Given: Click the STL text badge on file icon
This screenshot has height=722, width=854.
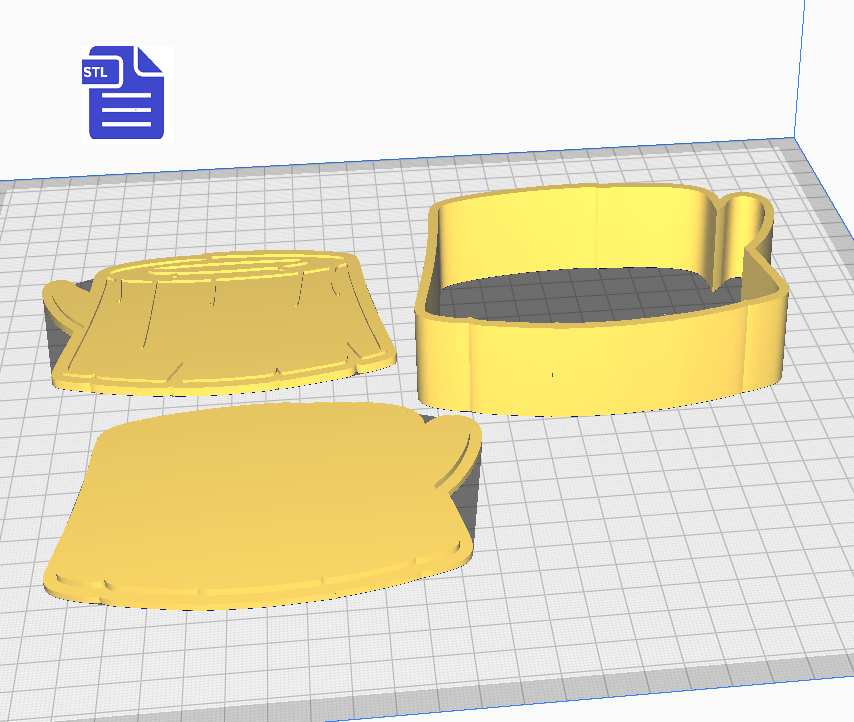Looking at the screenshot, I should click(x=97, y=72).
